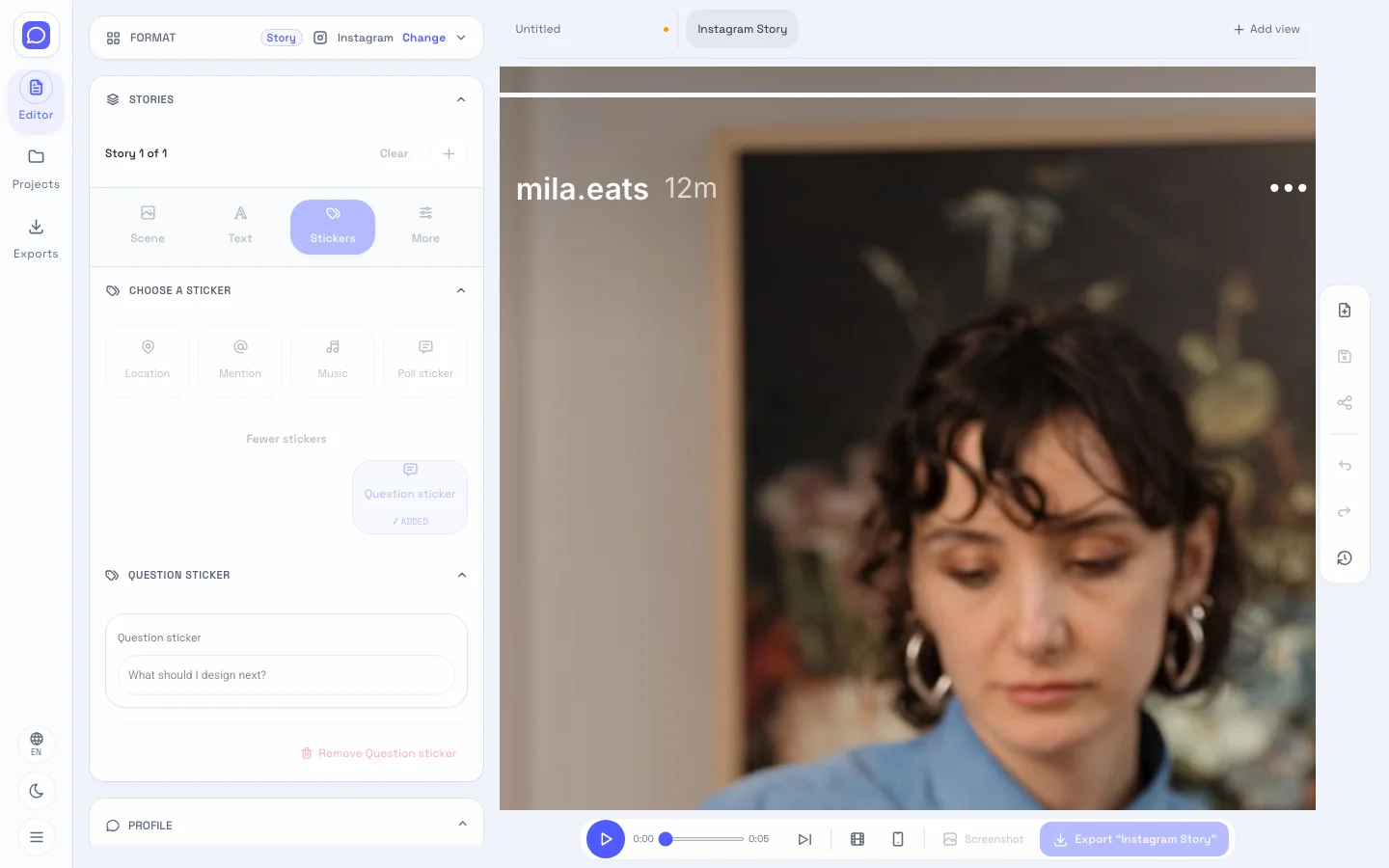Viewport: 1389px width, 868px height.
Task: Click the Story 1 of 1 label
Action: tap(136, 153)
